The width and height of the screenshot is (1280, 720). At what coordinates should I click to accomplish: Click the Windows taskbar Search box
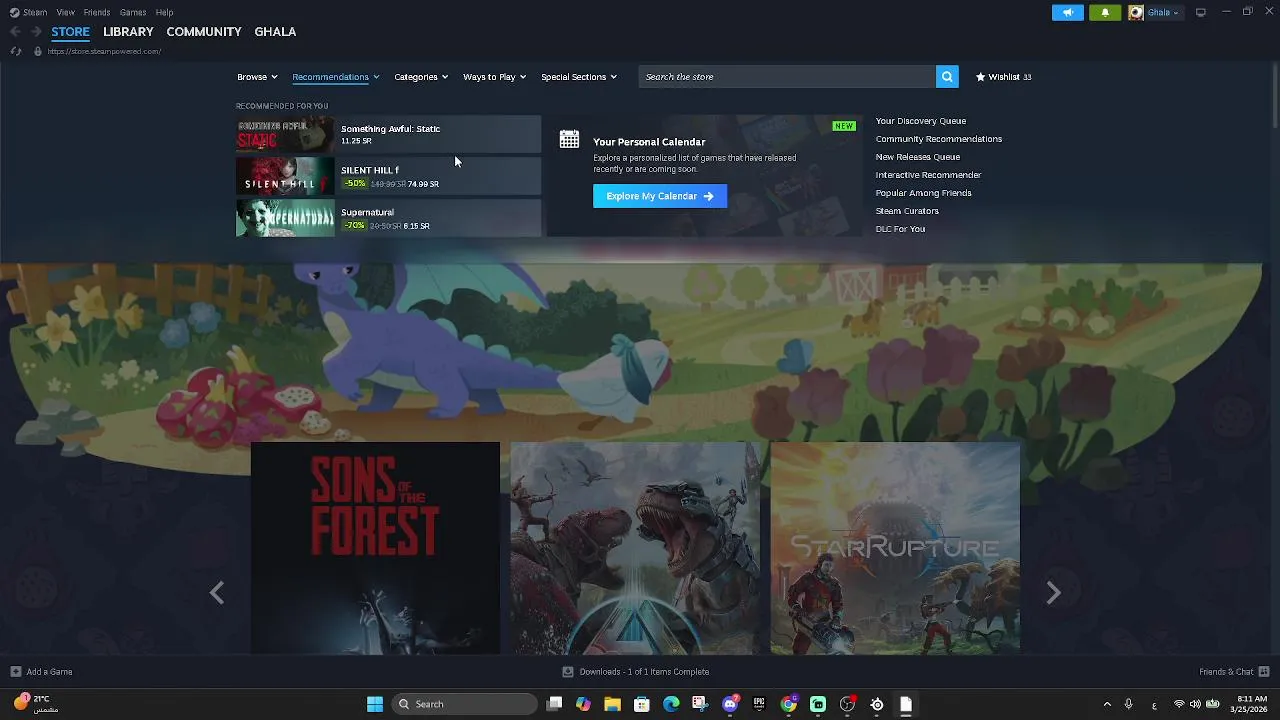point(463,704)
